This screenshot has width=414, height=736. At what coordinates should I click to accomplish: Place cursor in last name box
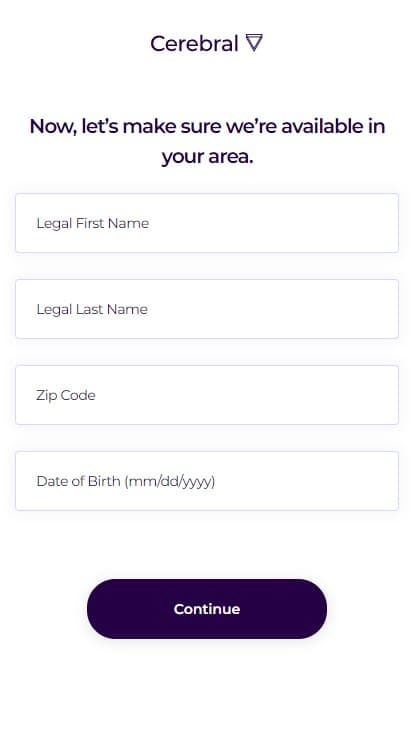207,309
